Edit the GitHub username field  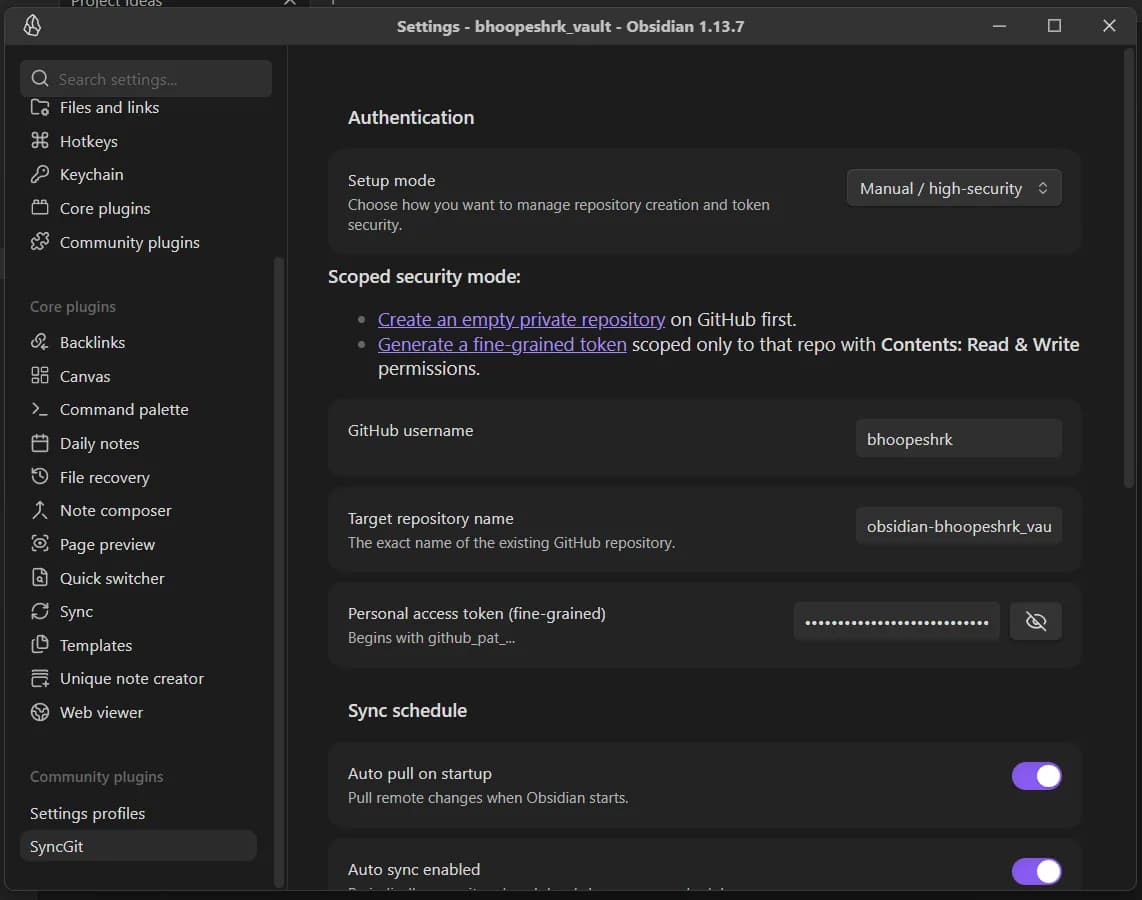958,438
